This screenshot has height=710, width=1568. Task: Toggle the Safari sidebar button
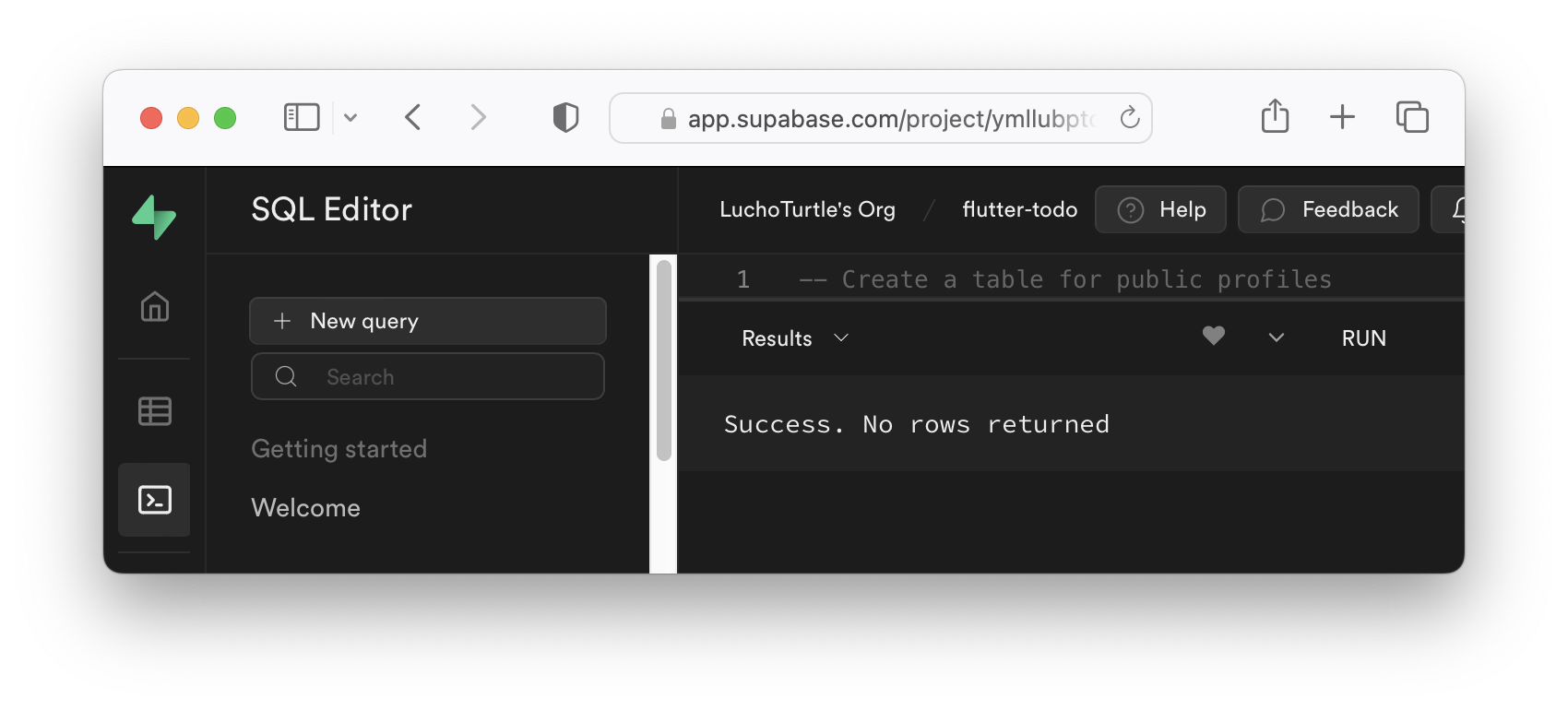click(x=301, y=117)
